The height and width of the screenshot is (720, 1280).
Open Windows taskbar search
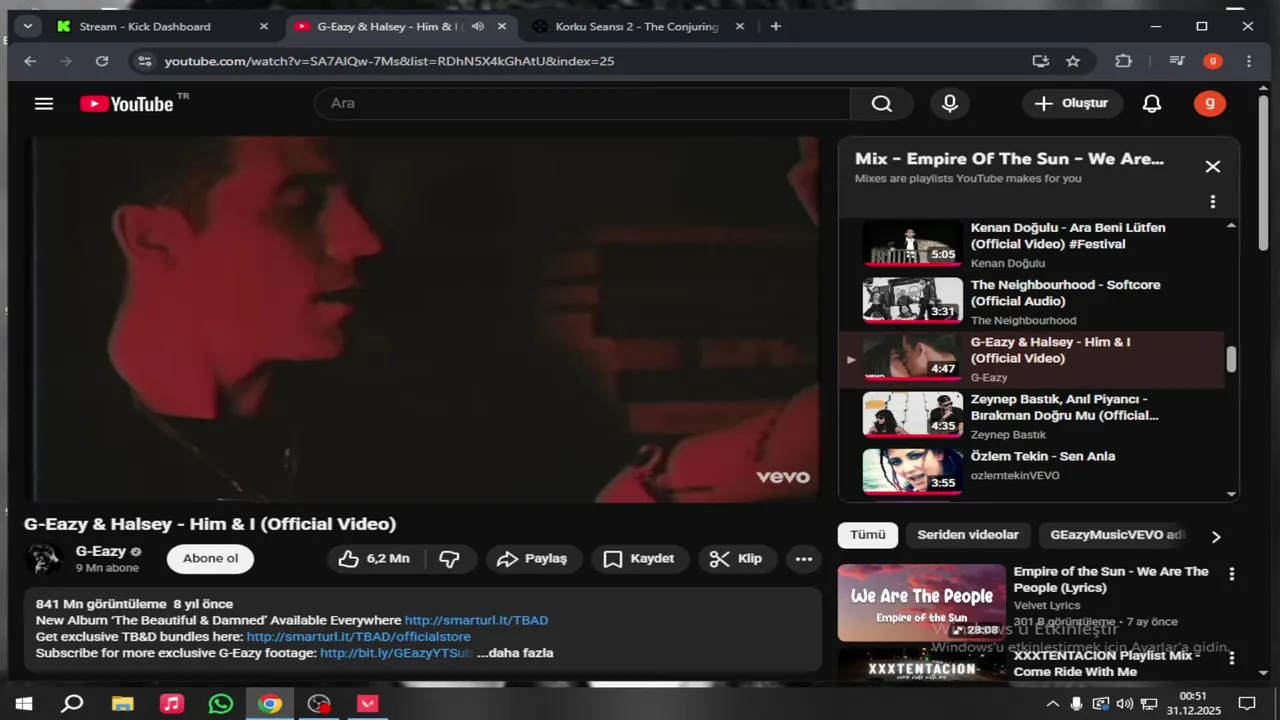coord(72,704)
